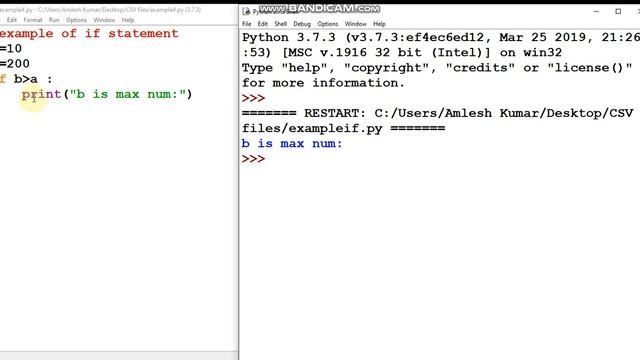
Task: Open Window menu in editor window
Action: (104, 20)
